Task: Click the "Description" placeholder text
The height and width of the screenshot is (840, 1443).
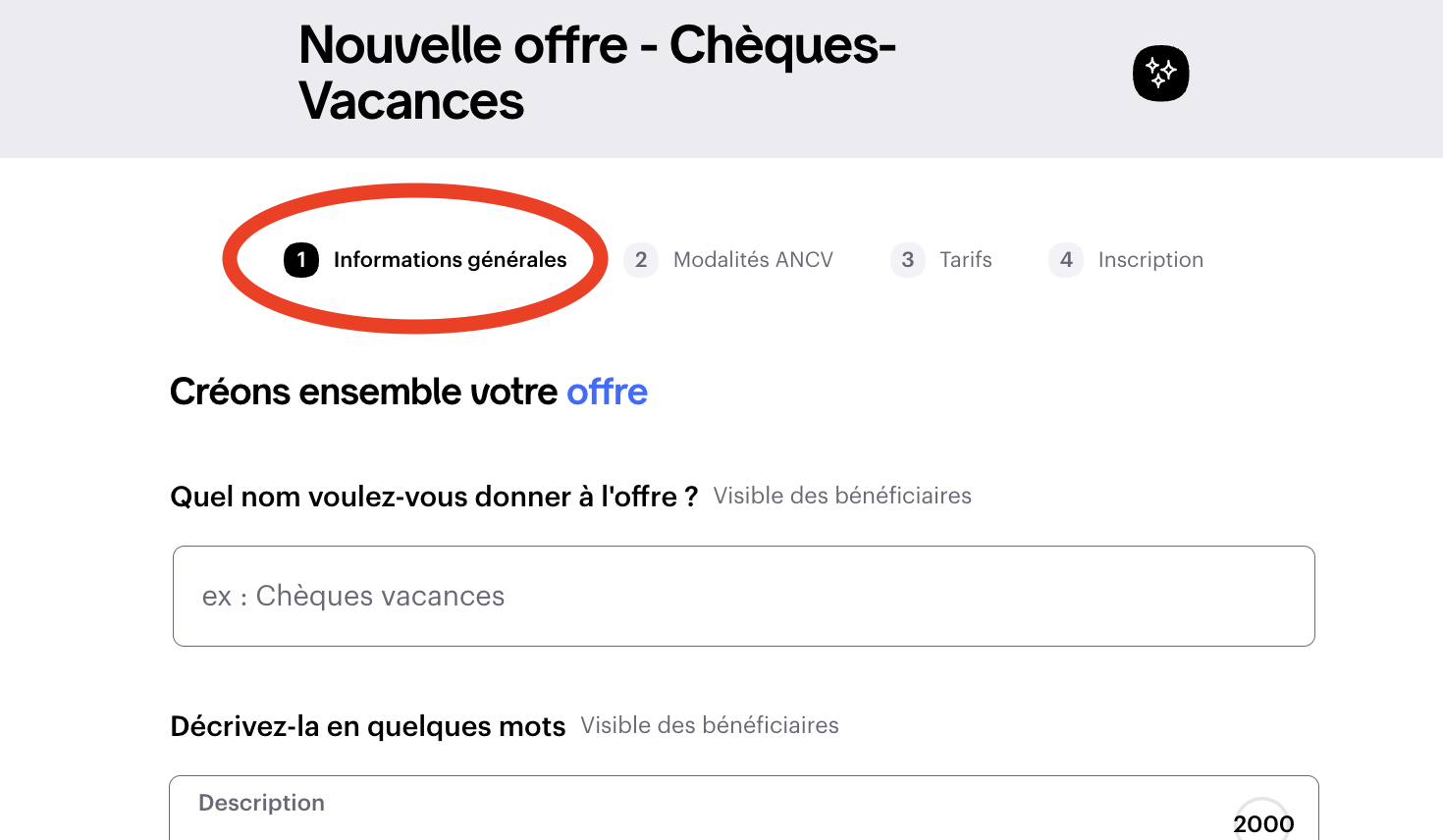Action: [261, 803]
